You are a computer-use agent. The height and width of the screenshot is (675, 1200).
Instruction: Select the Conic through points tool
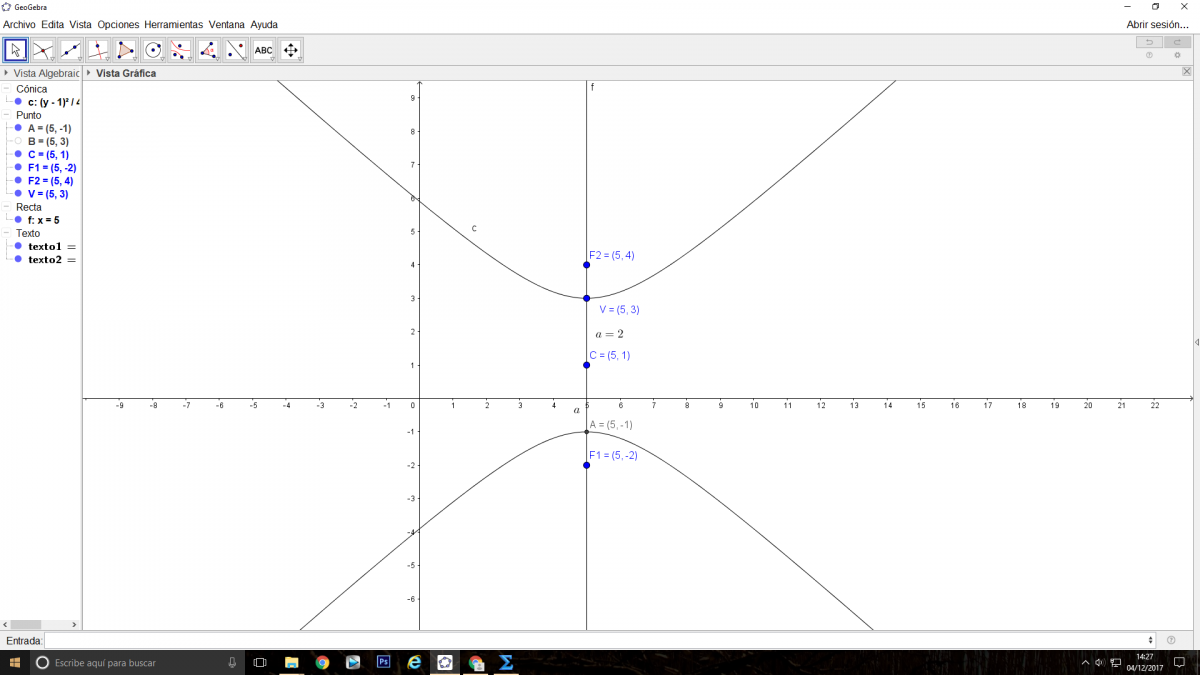click(181, 50)
